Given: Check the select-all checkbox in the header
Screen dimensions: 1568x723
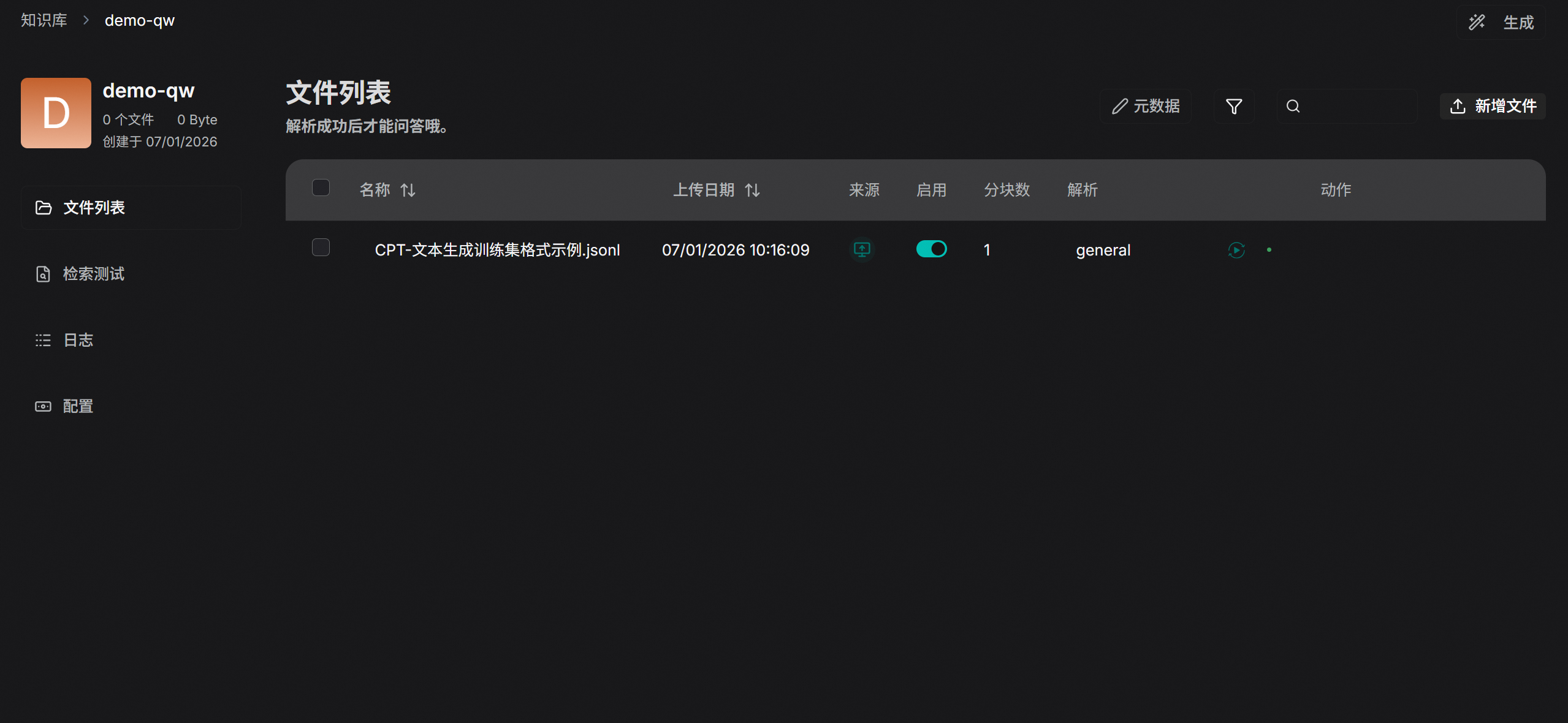Looking at the screenshot, I should pyautogui.click(x=321, y=187).
